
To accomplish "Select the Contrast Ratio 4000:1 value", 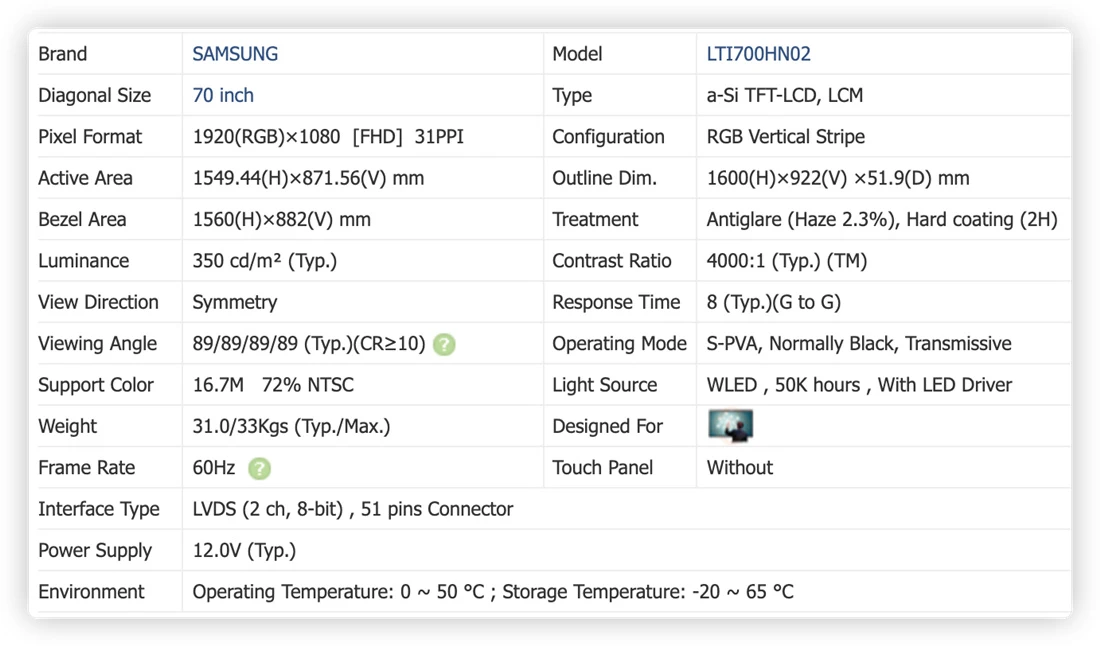I will (786, 261).
